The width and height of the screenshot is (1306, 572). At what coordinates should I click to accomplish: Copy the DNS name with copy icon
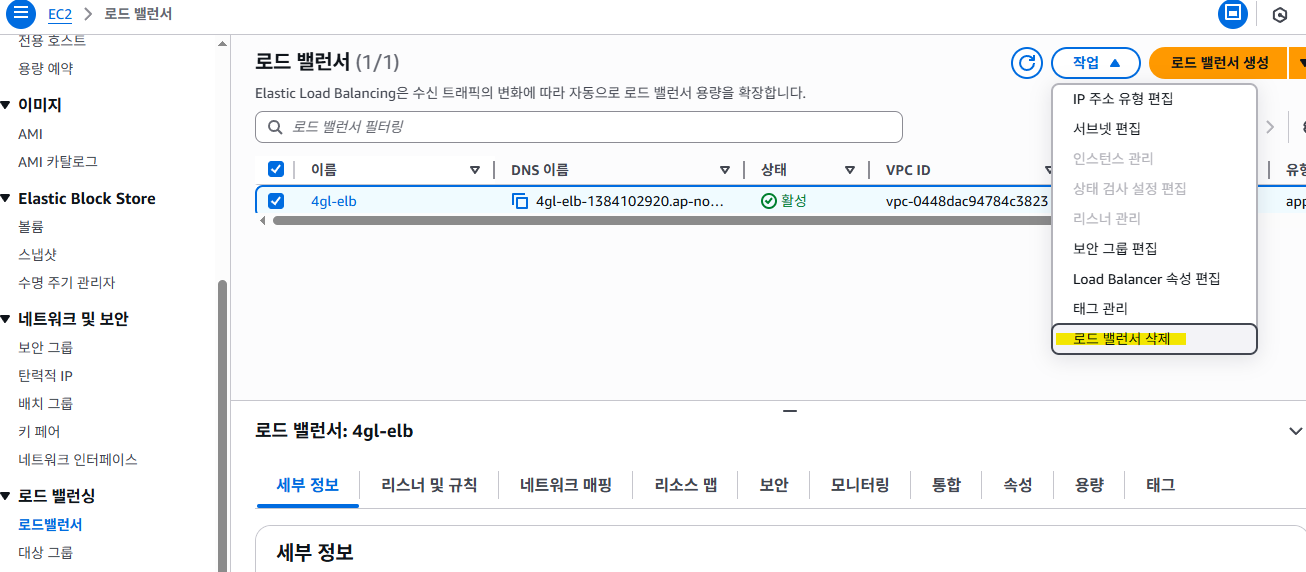(x=520, y=201)
